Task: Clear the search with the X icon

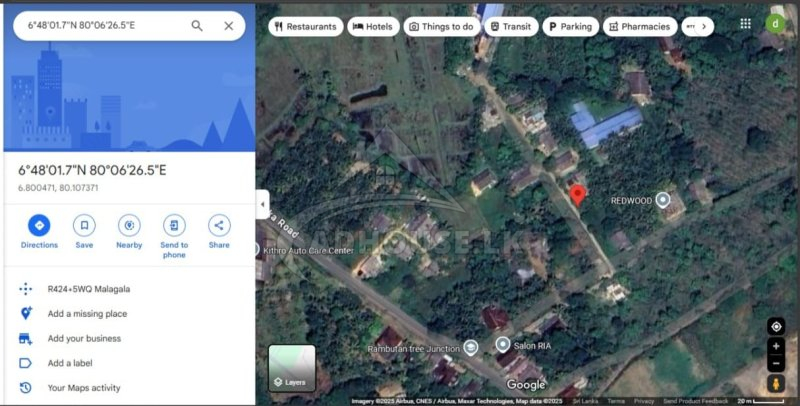Action: pyautogui.click(x=229, y=26)
